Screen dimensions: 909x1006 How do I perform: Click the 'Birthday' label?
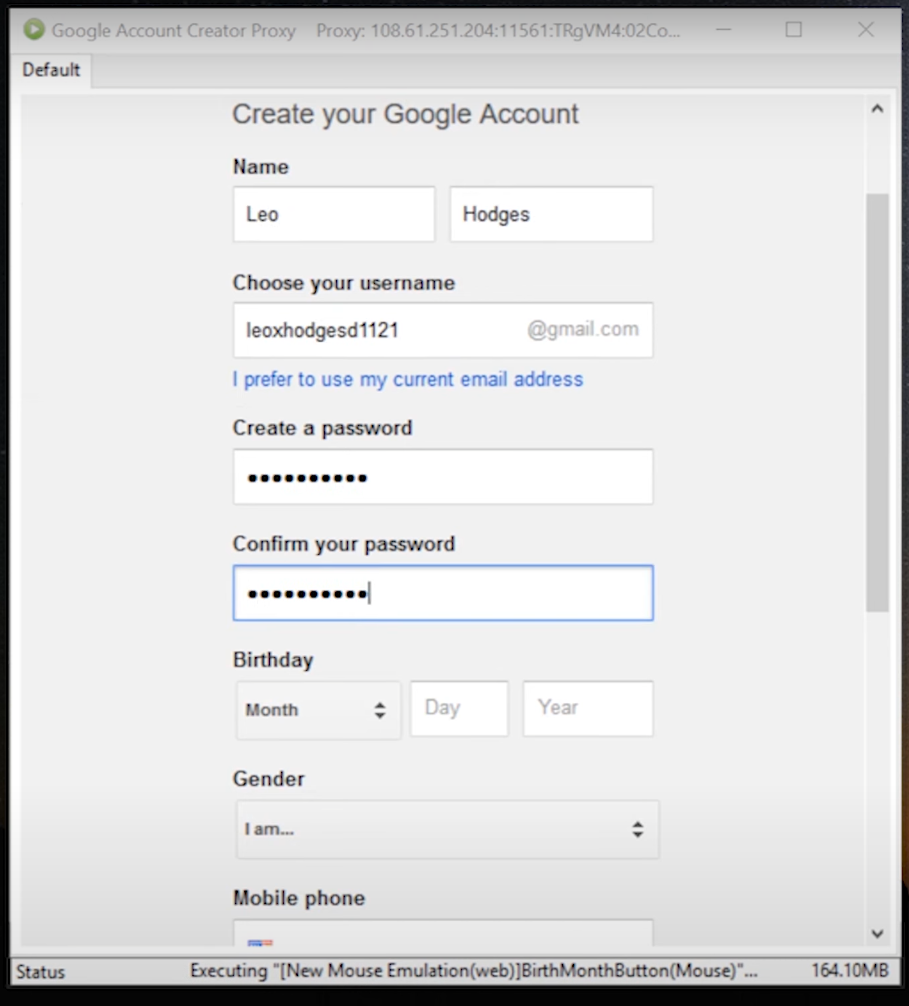click(x=273, y=660)
